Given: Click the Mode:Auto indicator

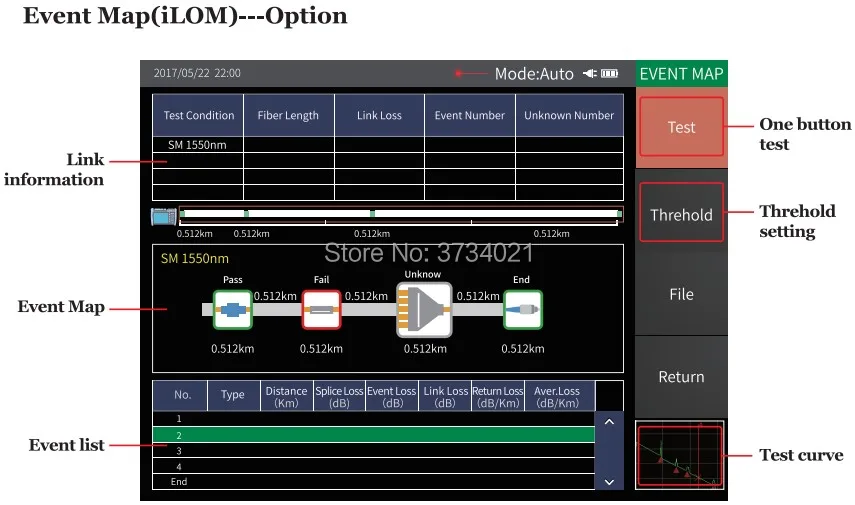Looking at the screenshot, I should [x=534, y=74].
